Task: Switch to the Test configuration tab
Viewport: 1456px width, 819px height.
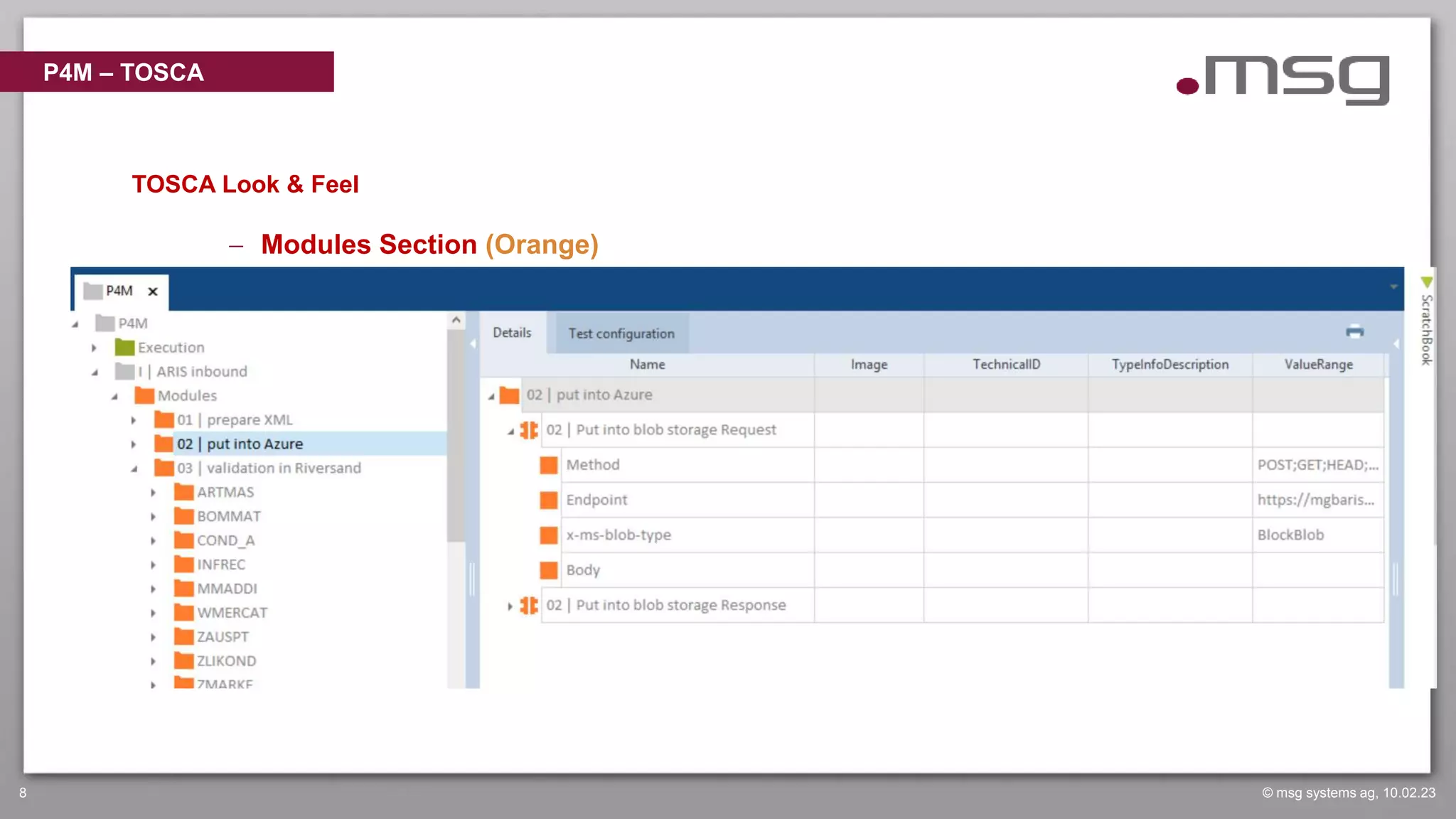Action: [x=621, y=333]
